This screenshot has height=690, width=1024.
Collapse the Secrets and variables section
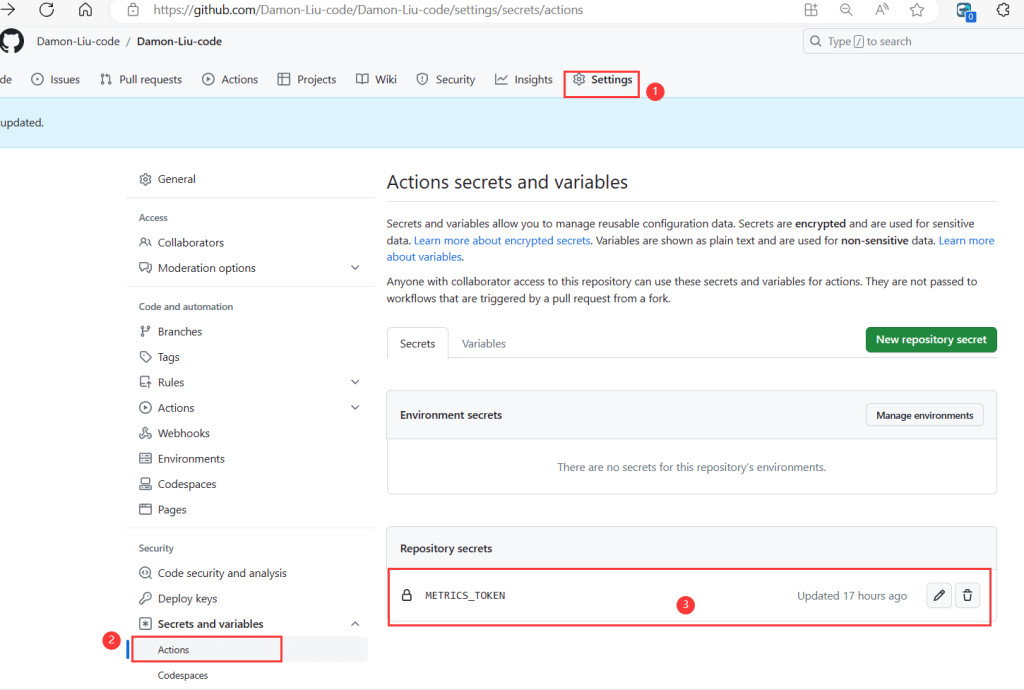pos(355,624)
